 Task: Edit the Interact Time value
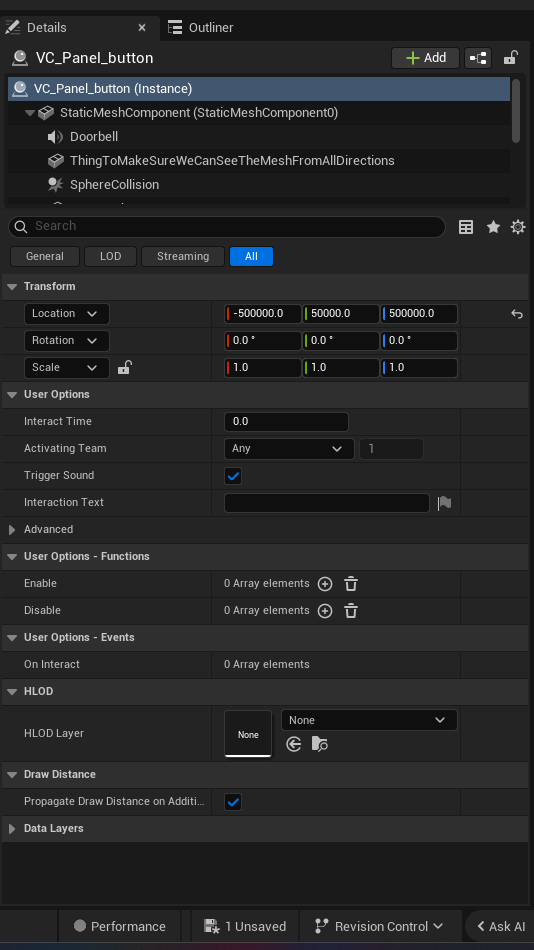pos(286,422)
